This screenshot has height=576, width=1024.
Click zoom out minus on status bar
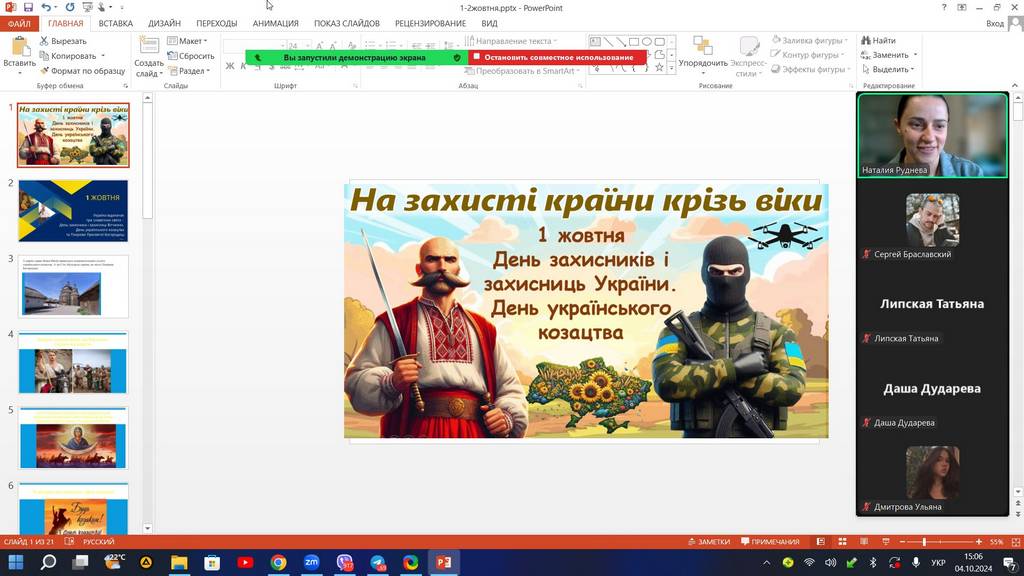(x=903, y=541)
